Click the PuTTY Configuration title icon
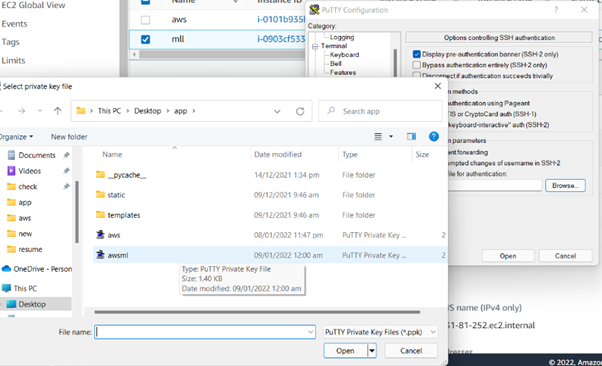 (314, 10)
